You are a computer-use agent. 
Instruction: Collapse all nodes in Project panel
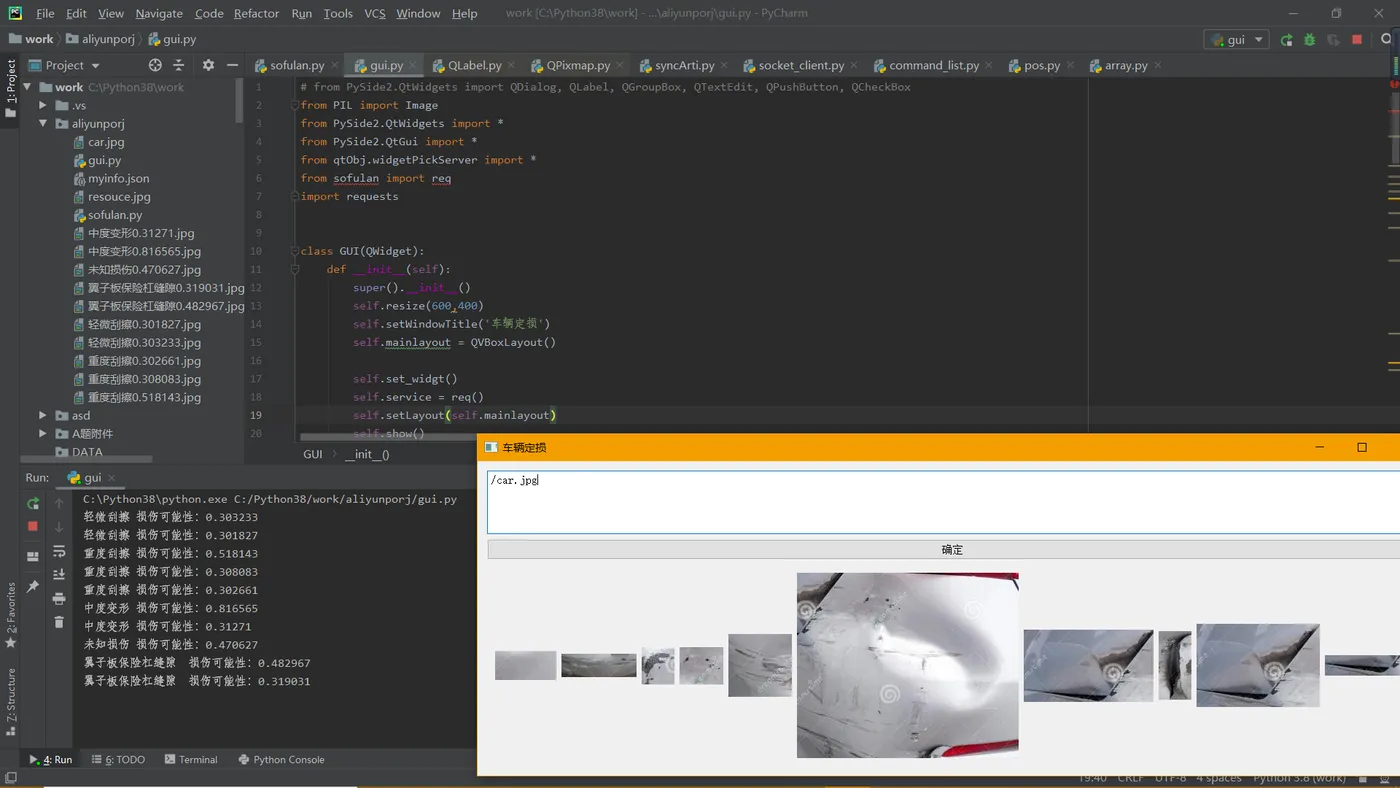pos(179,65)
